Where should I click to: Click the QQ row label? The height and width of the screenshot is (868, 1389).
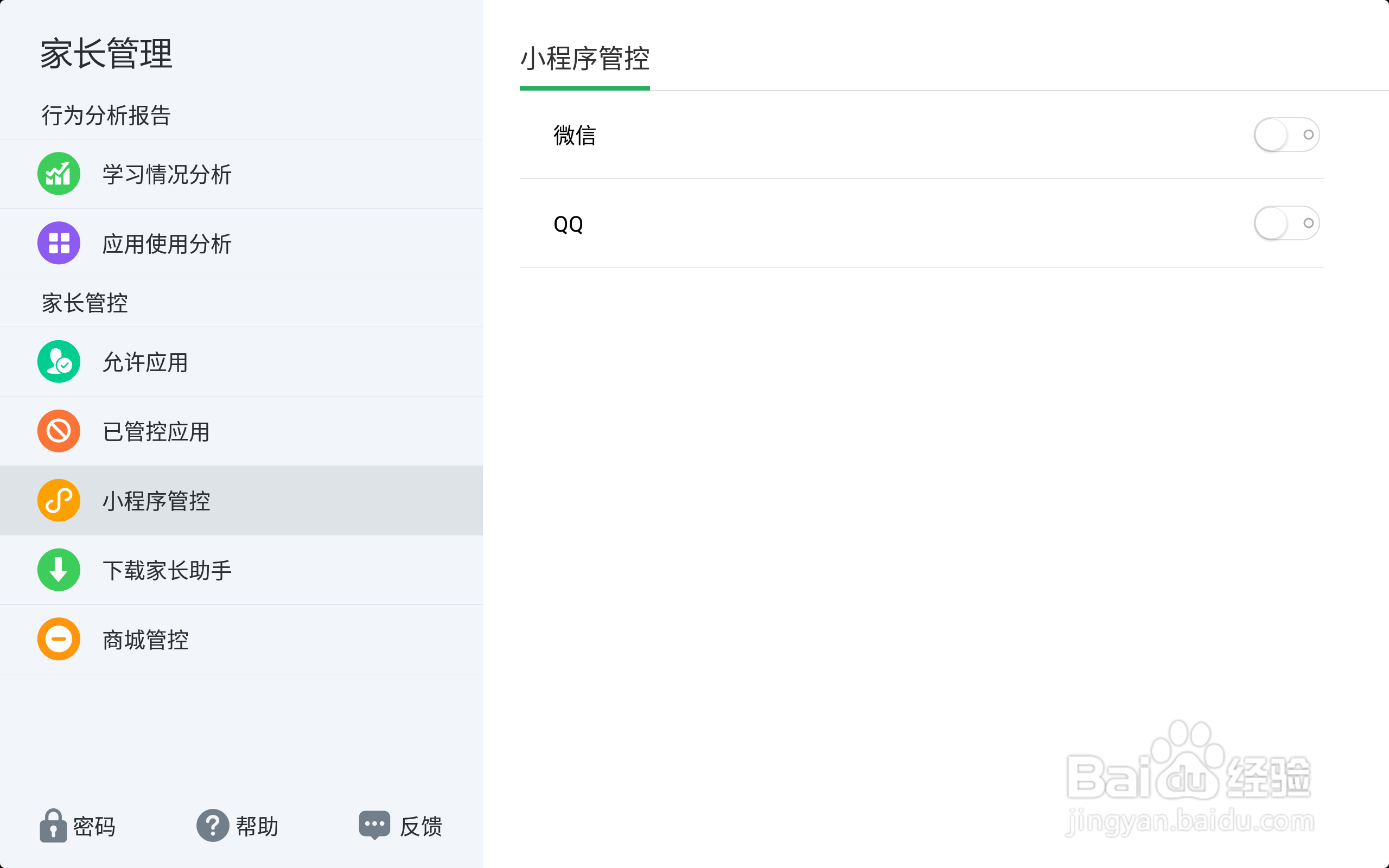(568, 224)
